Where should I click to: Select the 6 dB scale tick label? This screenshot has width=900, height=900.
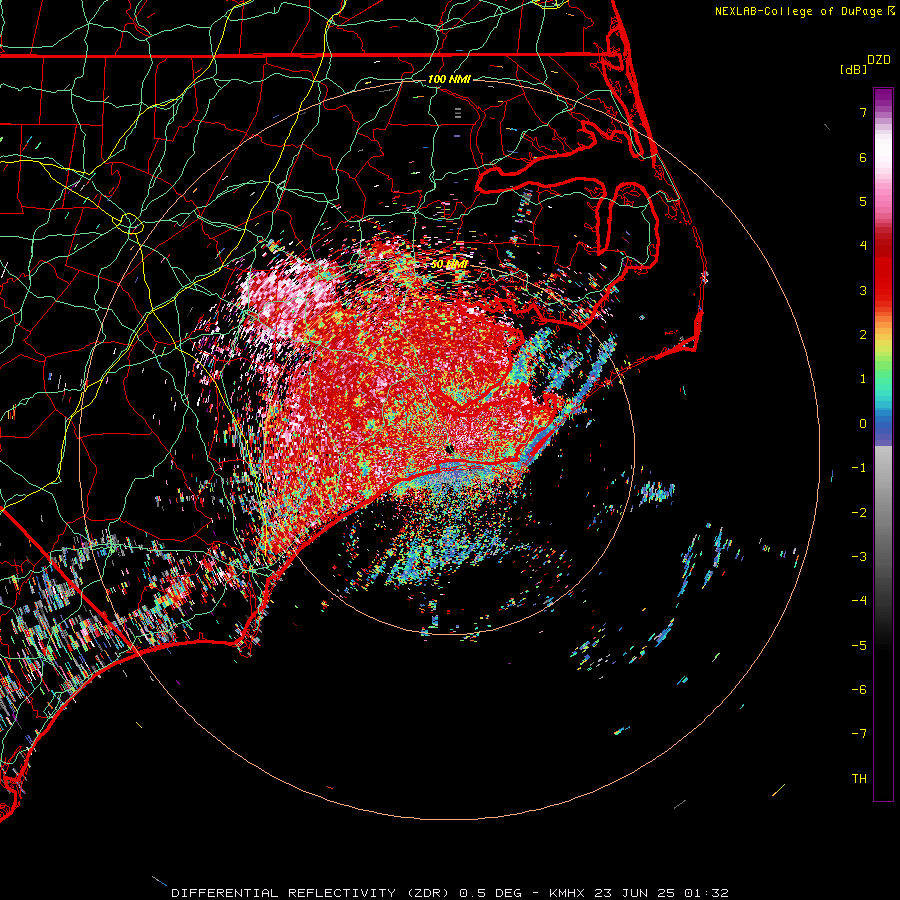click(x=863, y=157)
